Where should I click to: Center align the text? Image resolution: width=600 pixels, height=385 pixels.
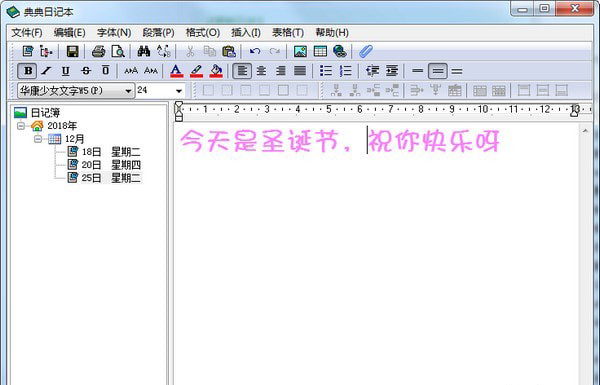tap(261, 71)
